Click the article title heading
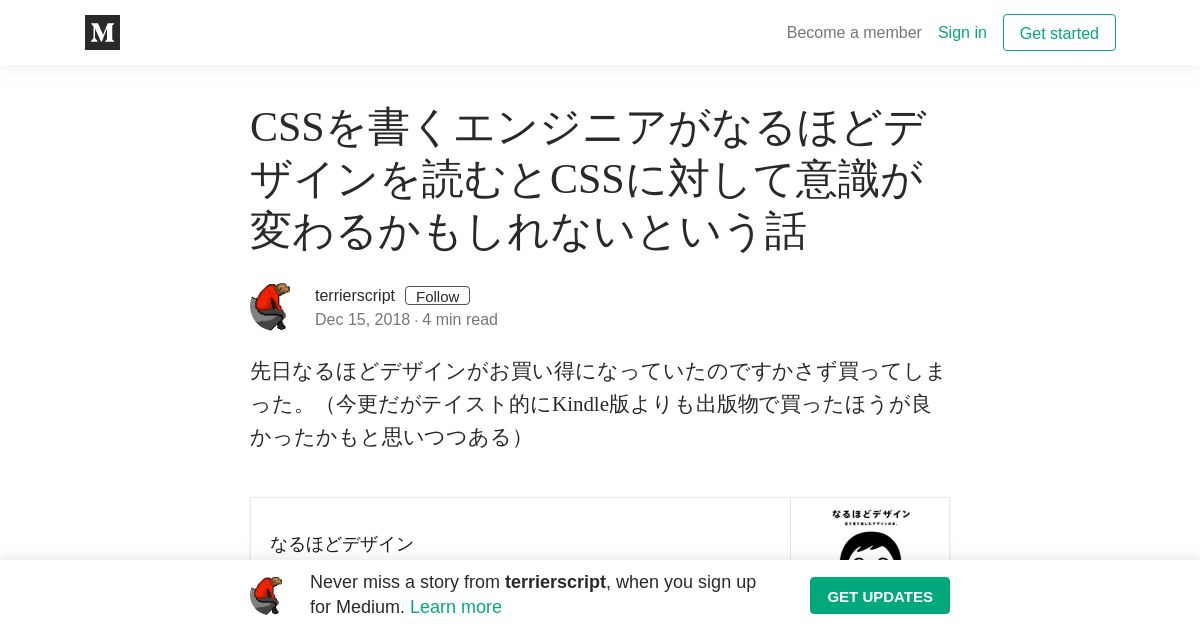The height and width of the screenshot is (630, 1200). pyautogui.click(x=588, y=180)
